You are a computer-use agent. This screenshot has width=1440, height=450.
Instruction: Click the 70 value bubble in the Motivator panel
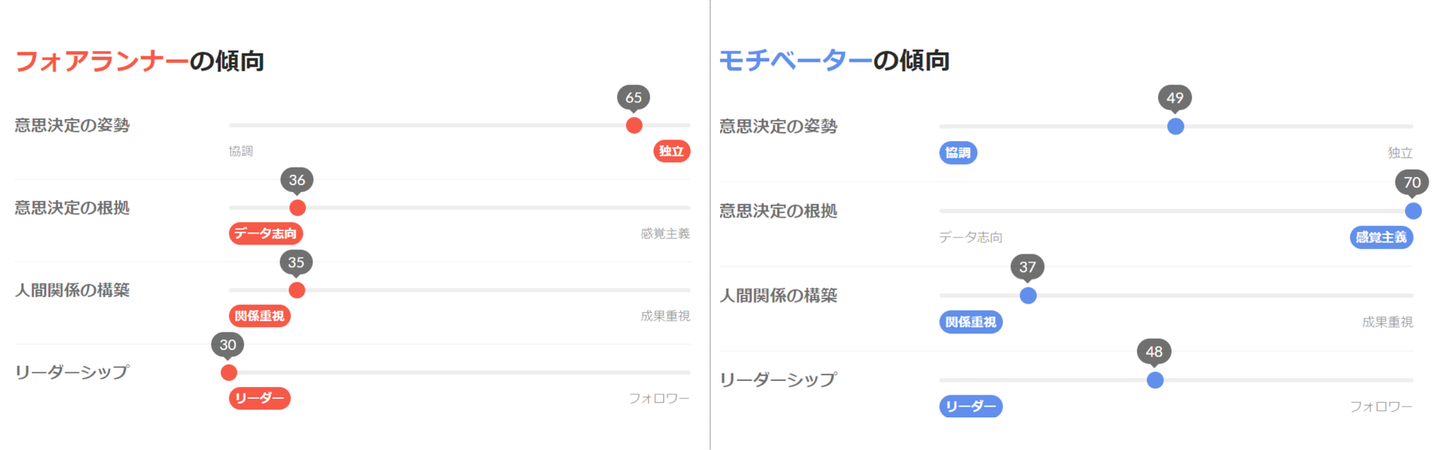[x=1412, y=183]
